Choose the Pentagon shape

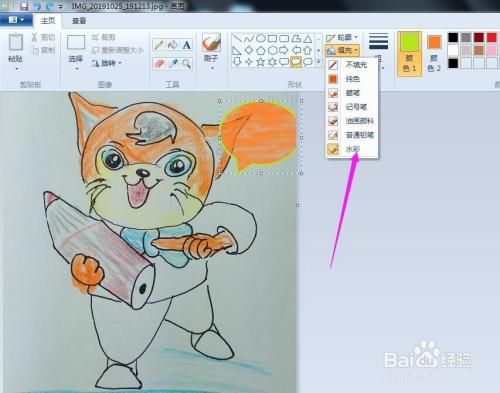tap(261, 51)
